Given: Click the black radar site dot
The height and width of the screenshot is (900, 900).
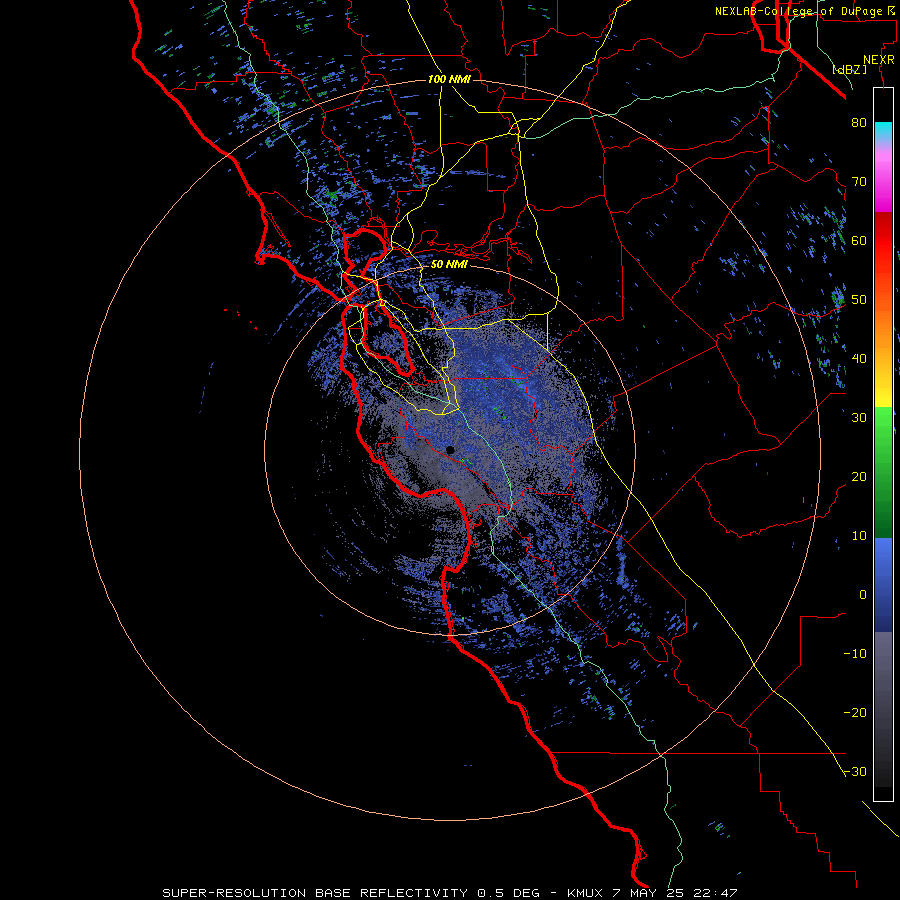Looking at the screenshot, I should (x=450, y=450).
